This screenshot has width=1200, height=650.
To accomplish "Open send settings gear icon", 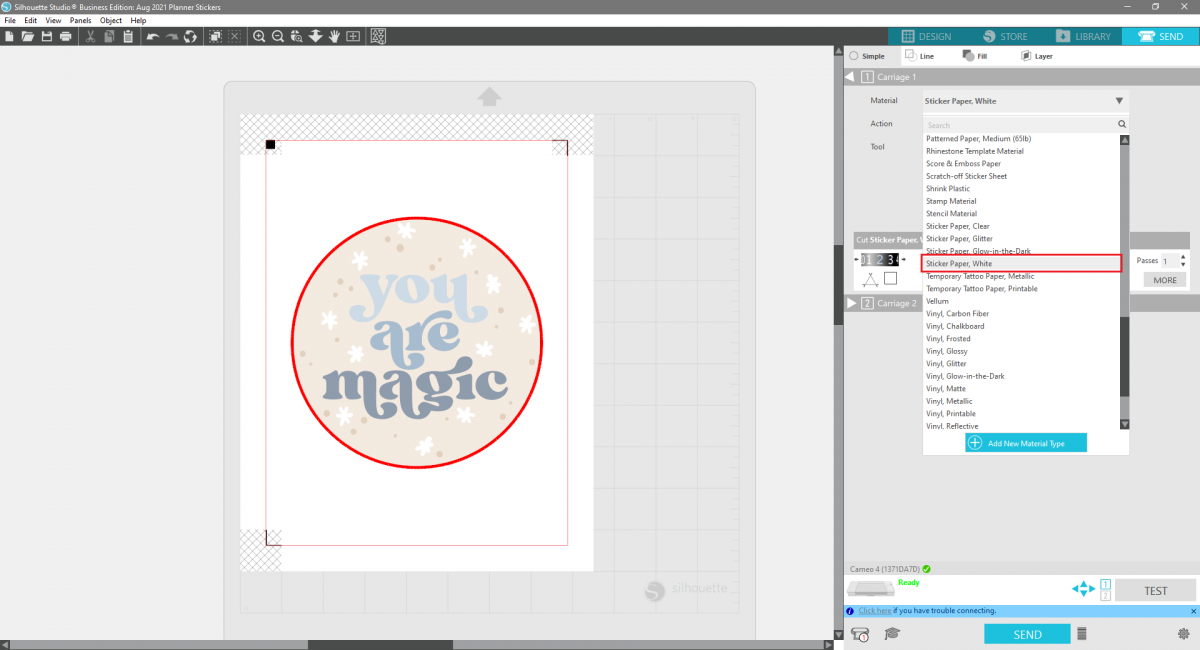I will click(1184, 634).
